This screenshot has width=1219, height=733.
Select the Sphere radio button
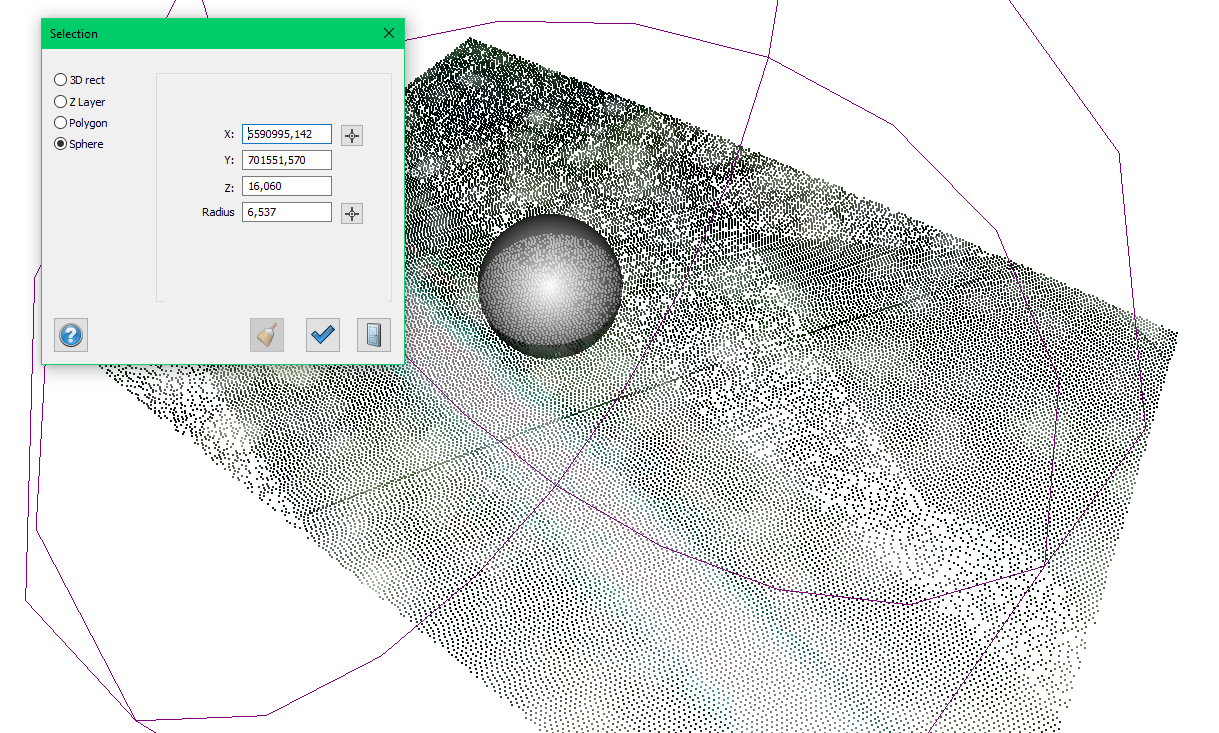click(x=61, y=144)
